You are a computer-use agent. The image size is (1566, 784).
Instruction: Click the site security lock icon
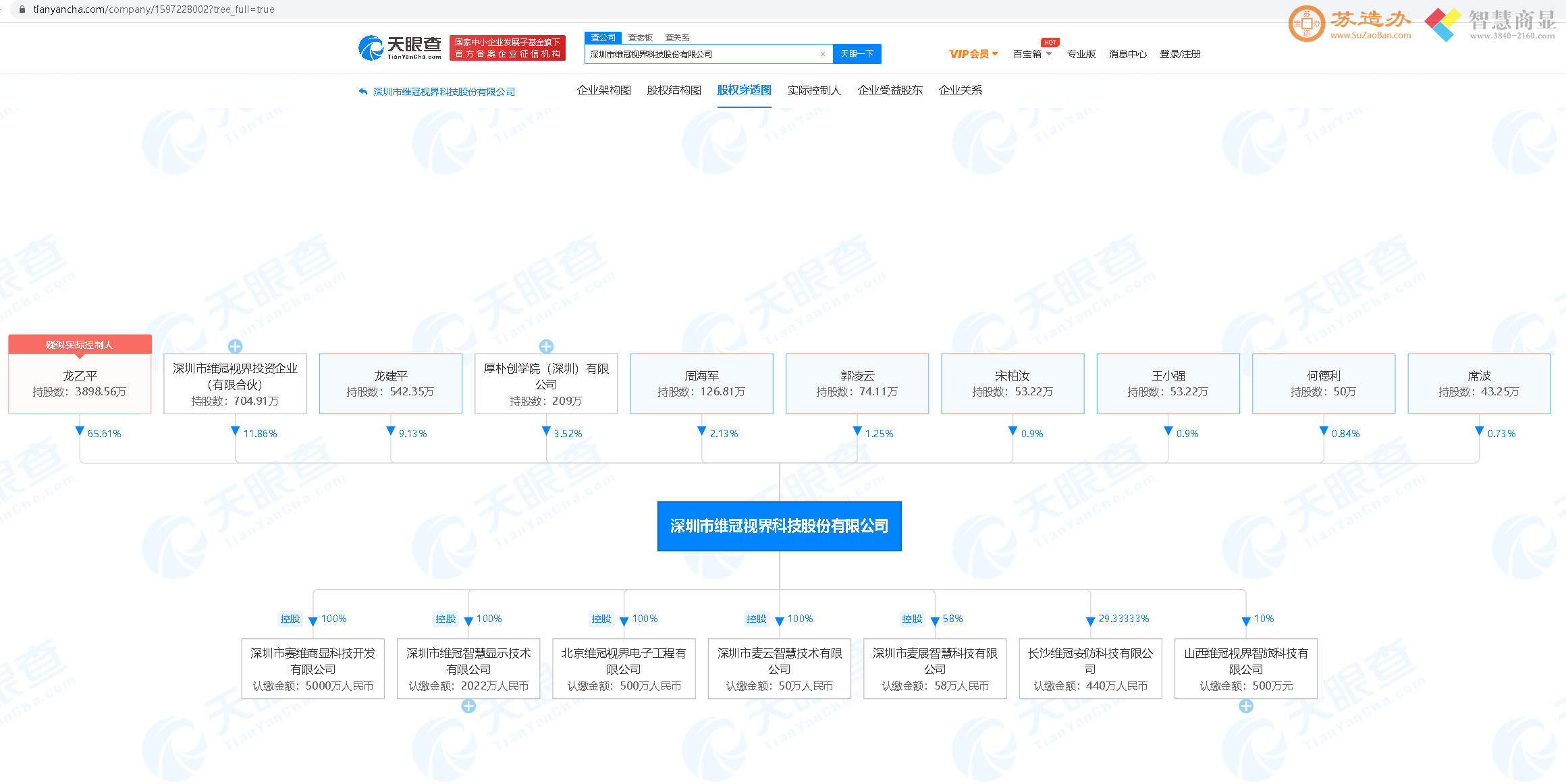[22, 9]
